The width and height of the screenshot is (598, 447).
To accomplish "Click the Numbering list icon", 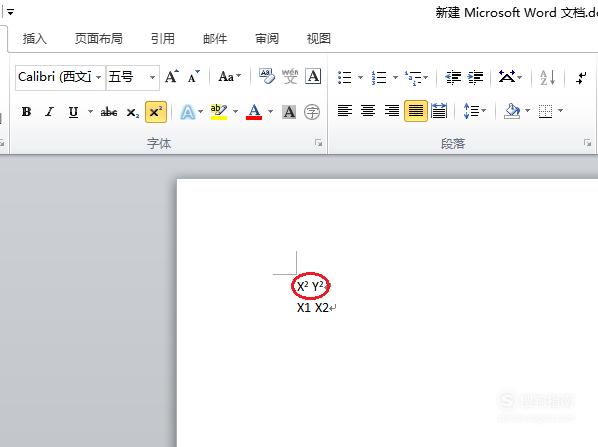I will click(379, 77).
